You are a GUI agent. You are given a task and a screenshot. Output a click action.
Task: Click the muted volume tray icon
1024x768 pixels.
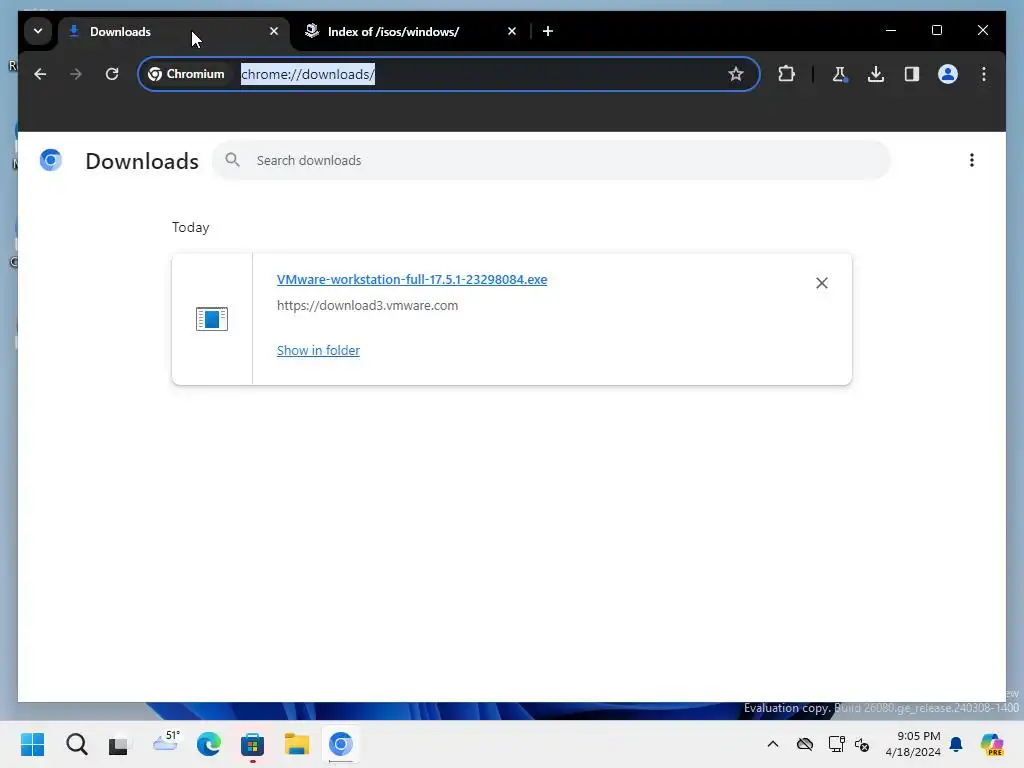(x=862, y=744)
